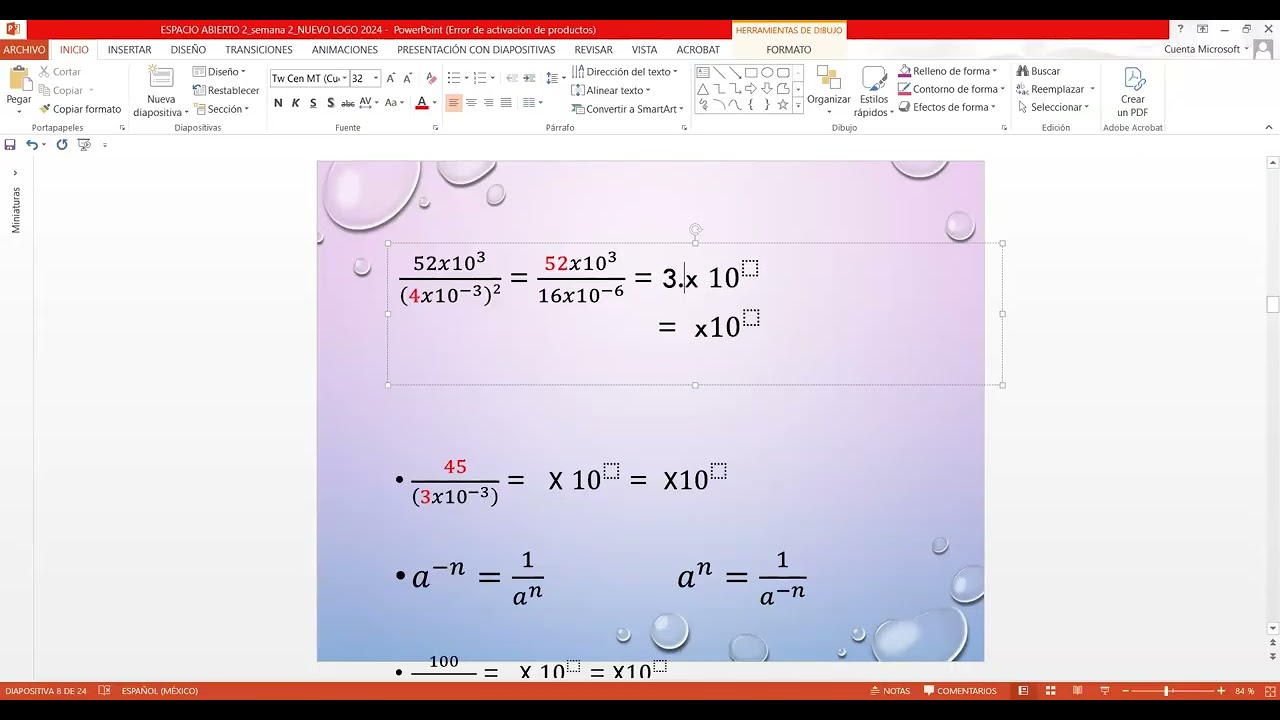Open Estilos rápidos quick styles

873,91
